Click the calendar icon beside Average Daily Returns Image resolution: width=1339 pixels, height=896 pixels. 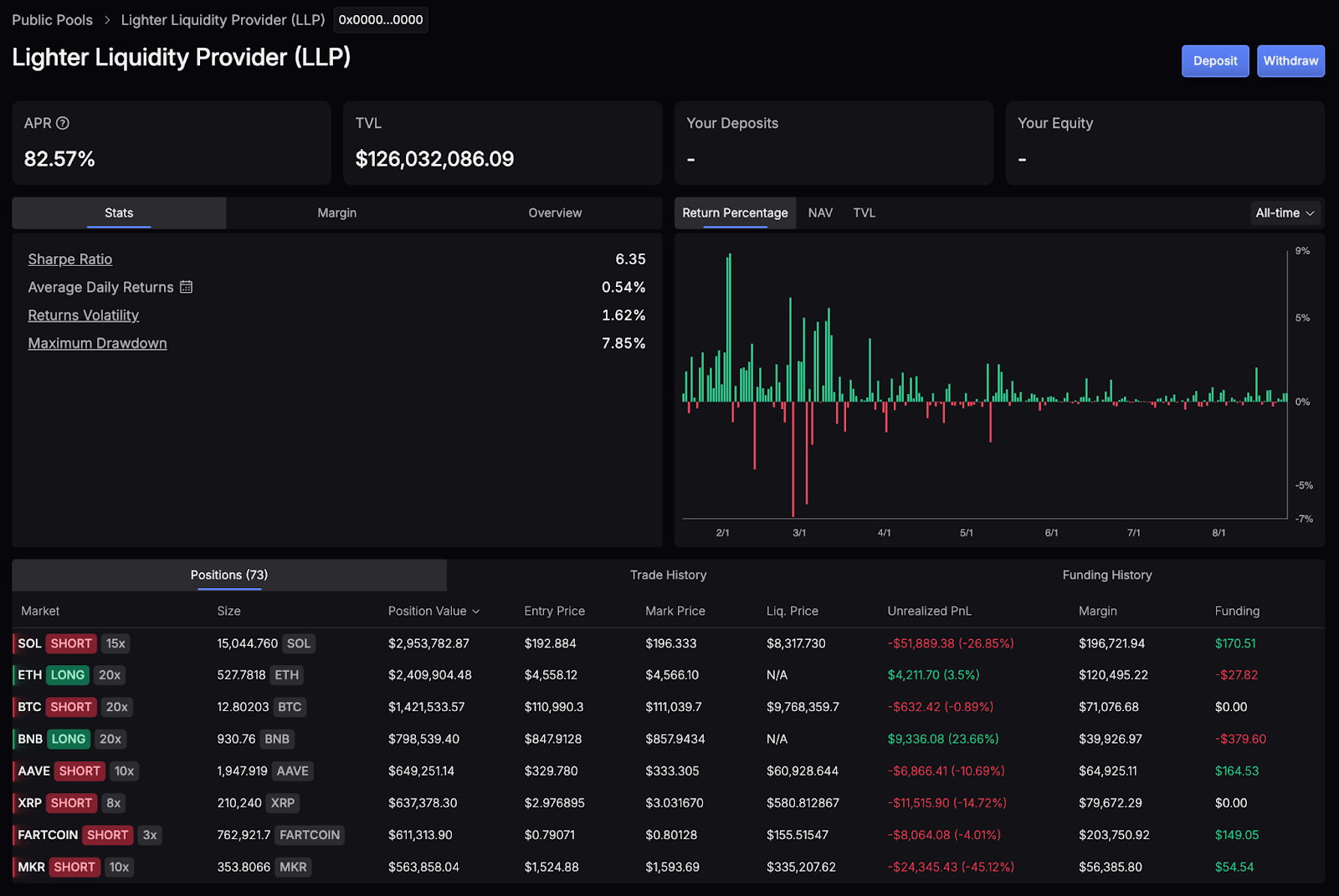coord(186,287)
